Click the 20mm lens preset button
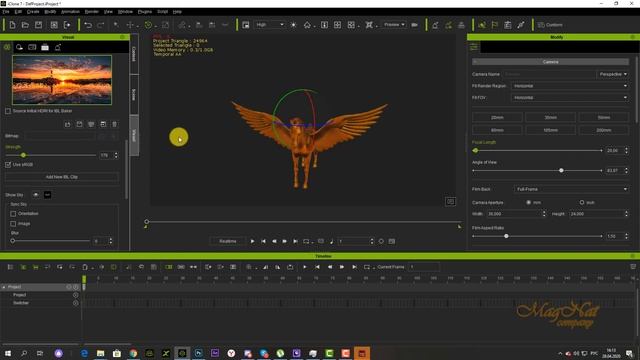This screenshot has height=360, width=640. point(497,118)
